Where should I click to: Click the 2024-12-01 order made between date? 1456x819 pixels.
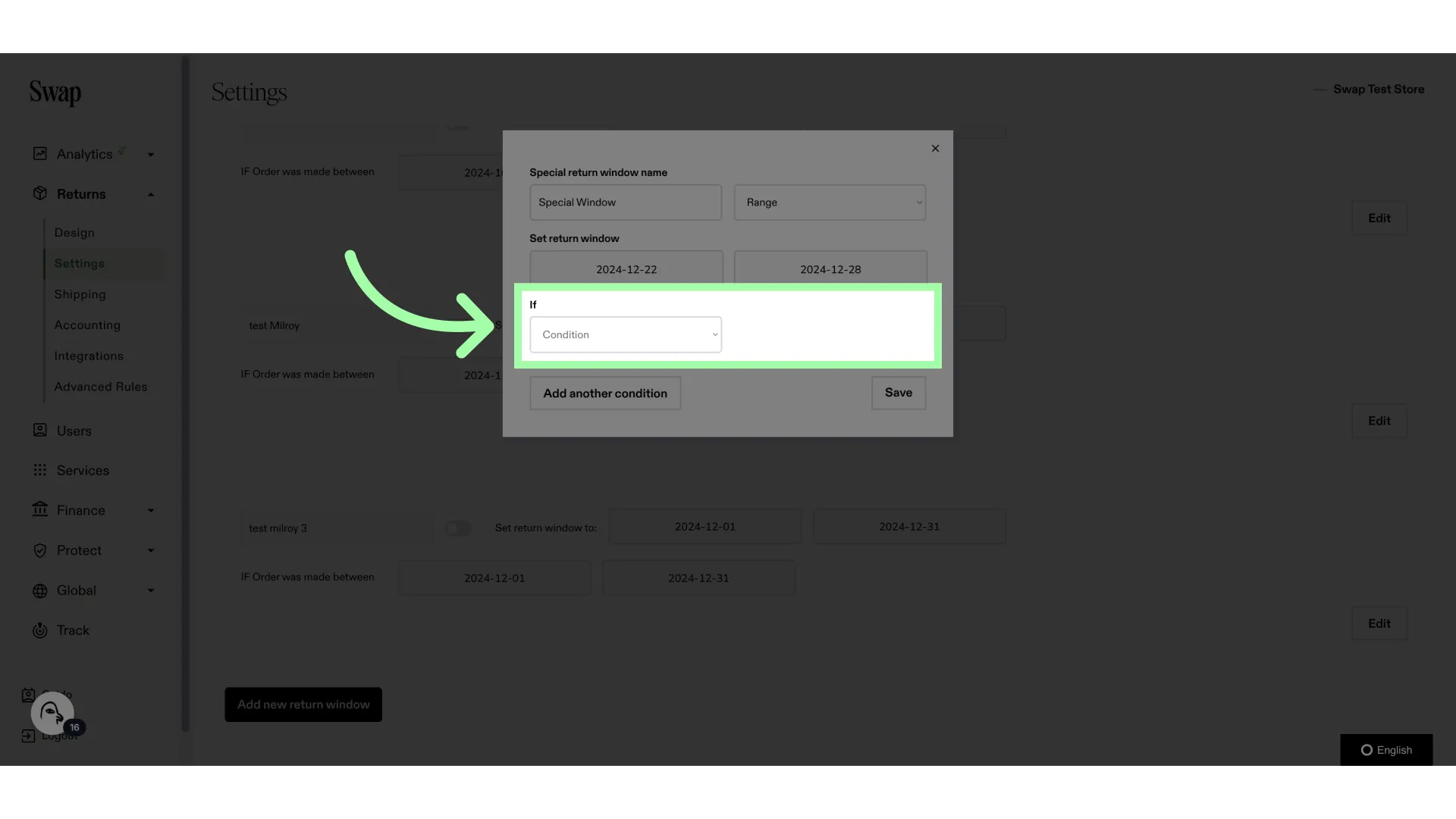[x=494, y=578]
